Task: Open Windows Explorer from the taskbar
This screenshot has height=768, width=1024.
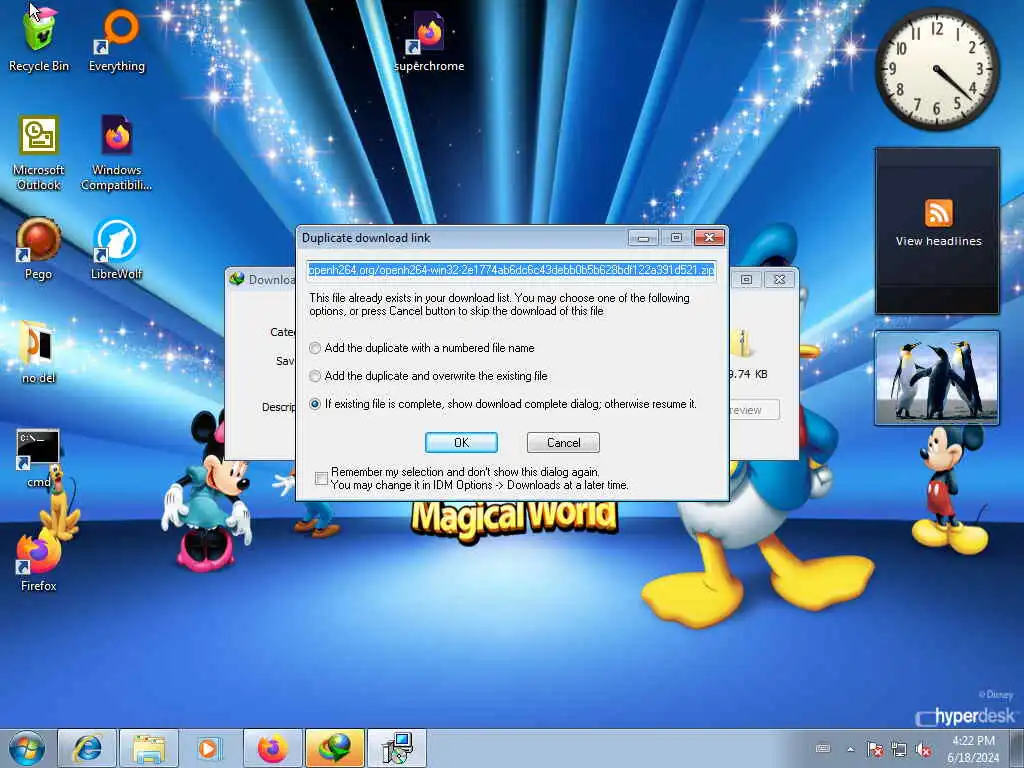Action: (x=148, y=748)
